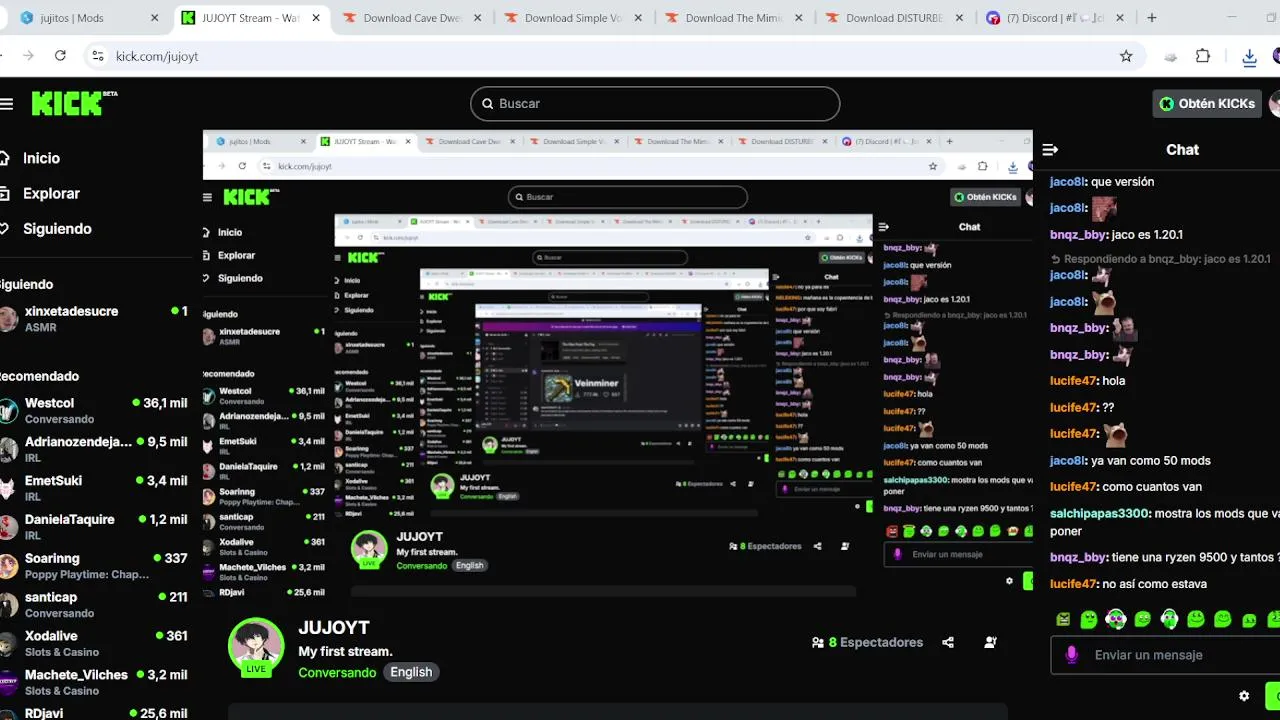Click the xinxetadesucre avatar in the main sidebar
Image resolution: width=1280 pixels, height=720 pixels.
click(x=9, y=319)
